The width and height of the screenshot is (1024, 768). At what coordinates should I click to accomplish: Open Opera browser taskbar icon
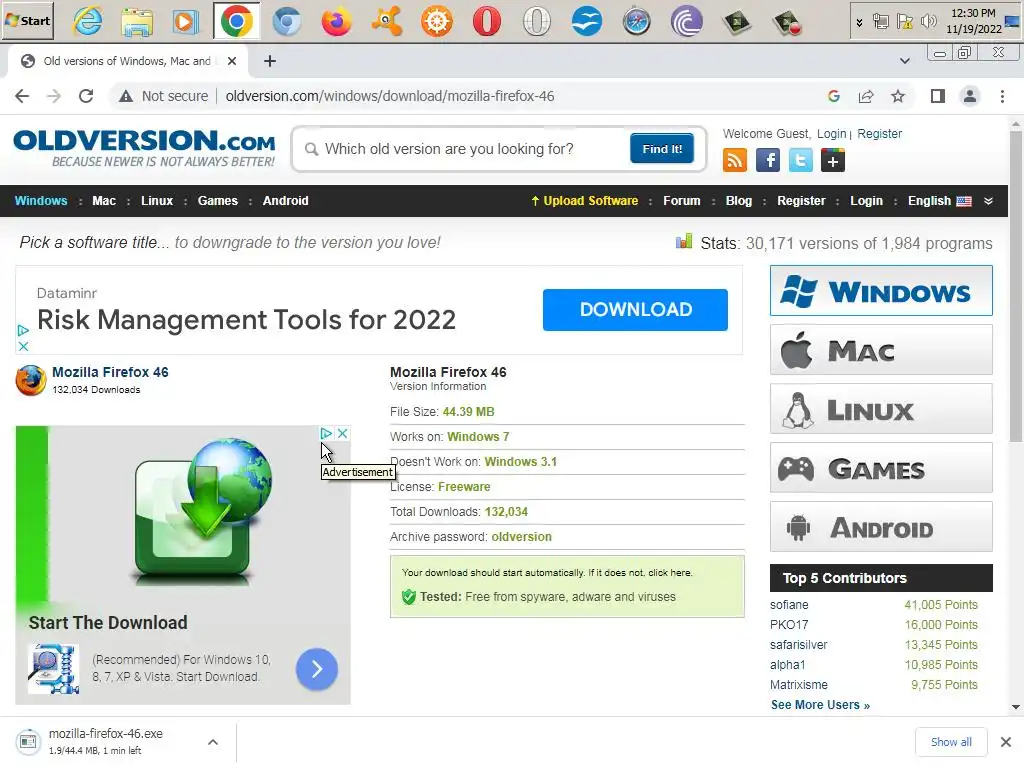click(x=487, y=22)
